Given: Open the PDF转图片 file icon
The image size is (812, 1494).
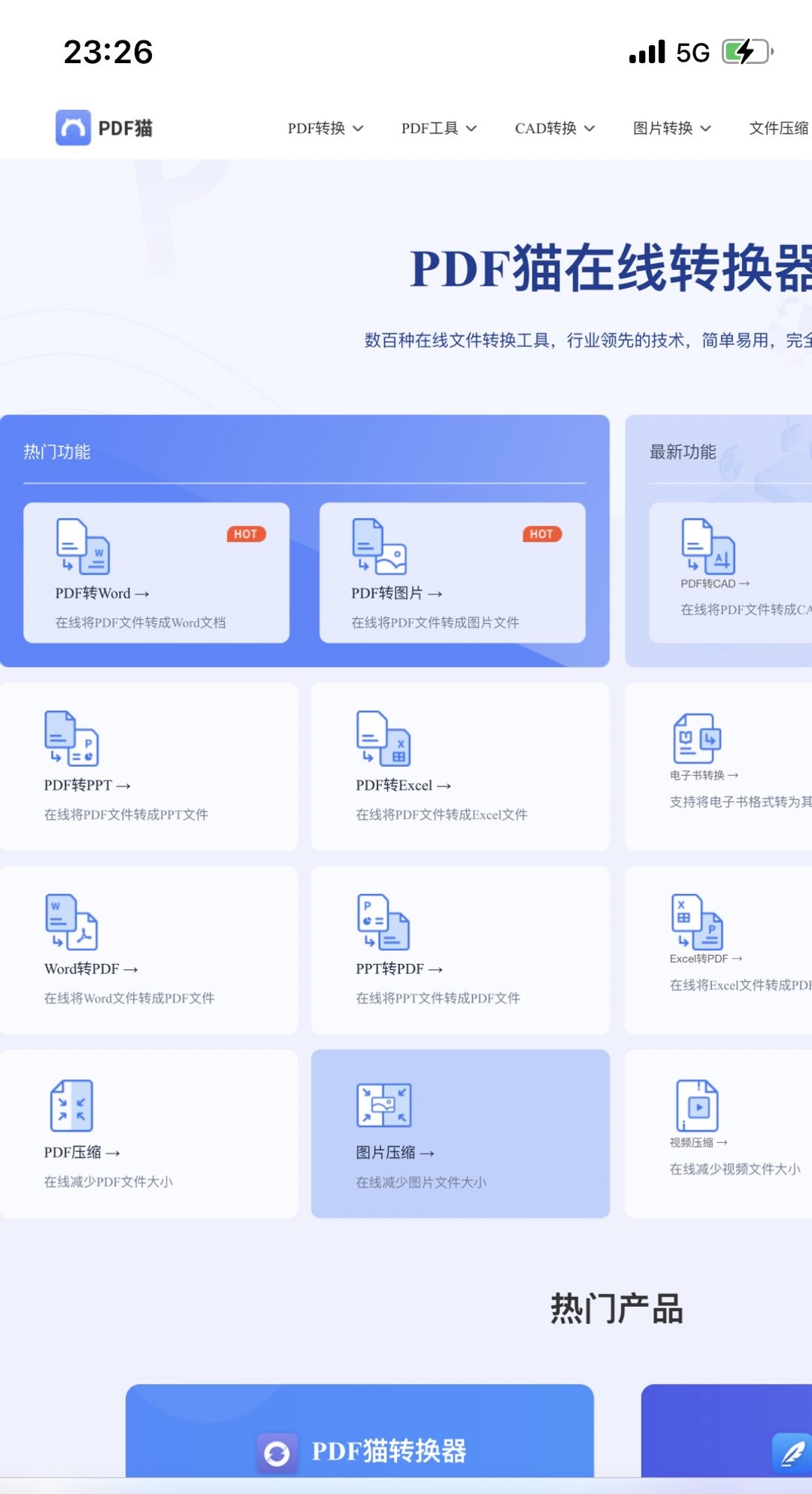Looking at the screenshot, I should pyautogui.click(x=380, y=547).
